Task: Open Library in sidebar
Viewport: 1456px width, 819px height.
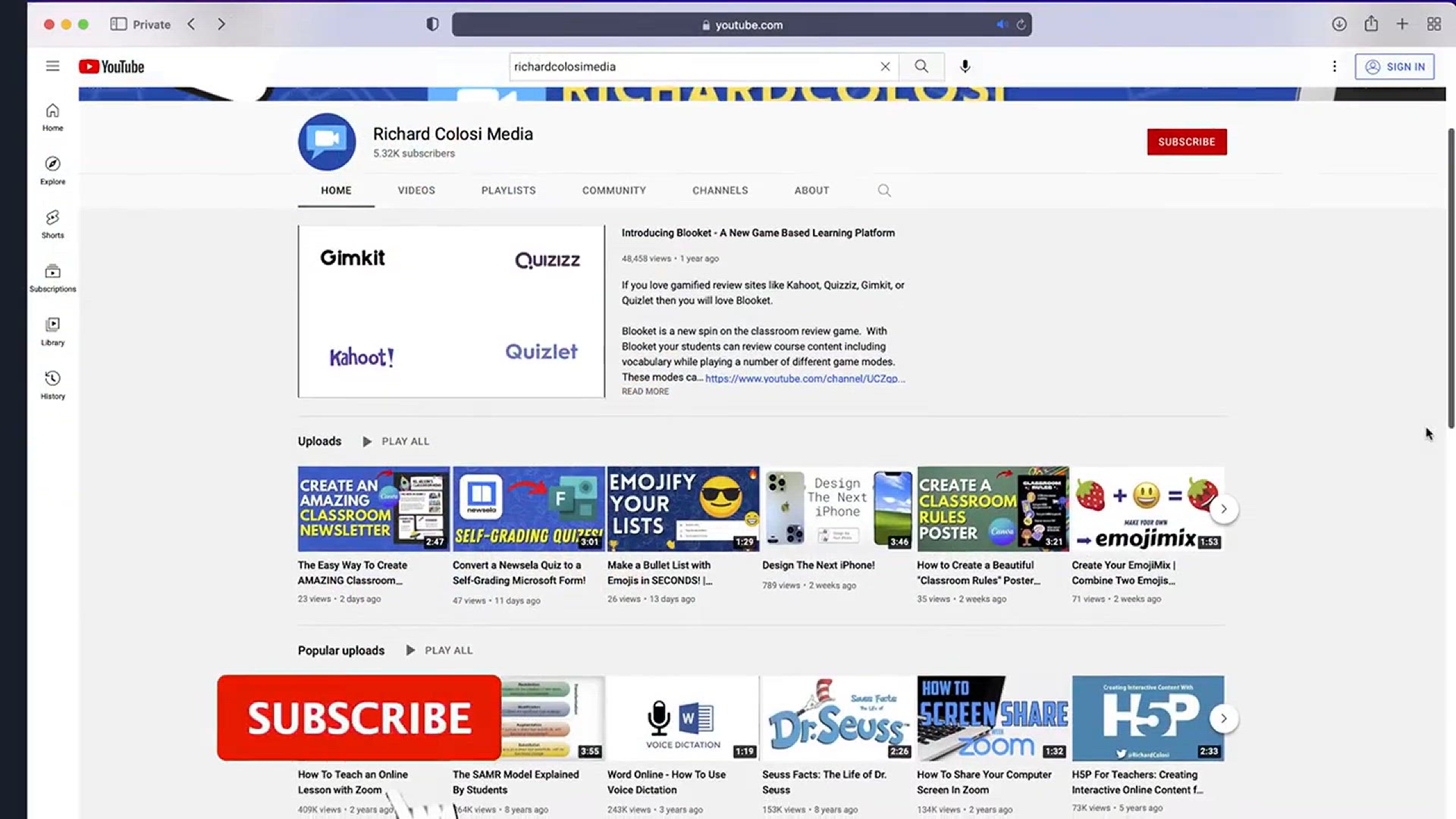Action: (52, 331)
